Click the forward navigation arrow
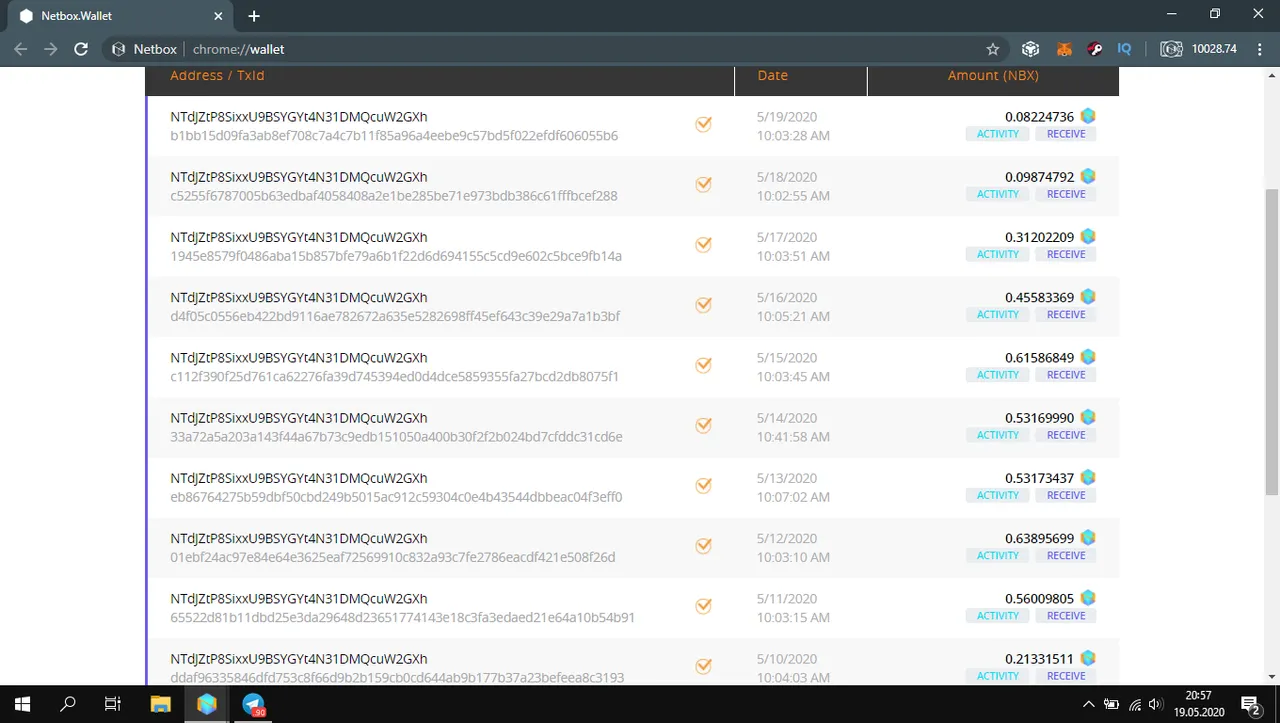Image resolution: width=1280 pixels, height=723 pixels. (51, 49)
